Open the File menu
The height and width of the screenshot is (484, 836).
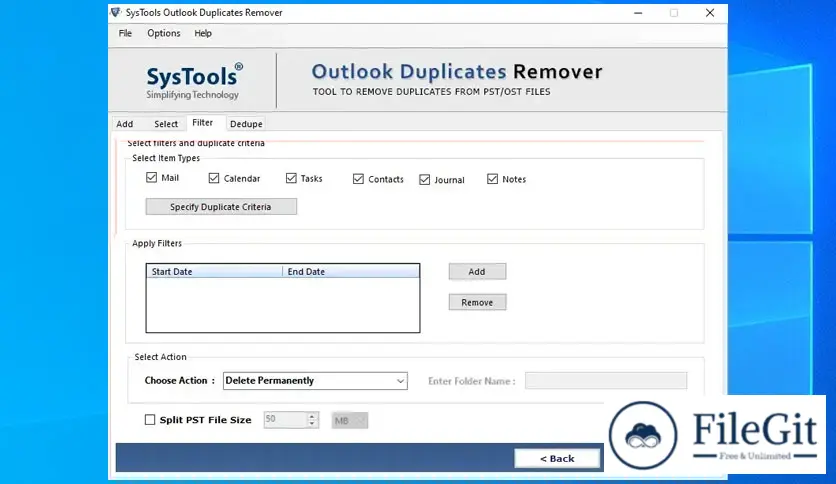coord(125,33)
